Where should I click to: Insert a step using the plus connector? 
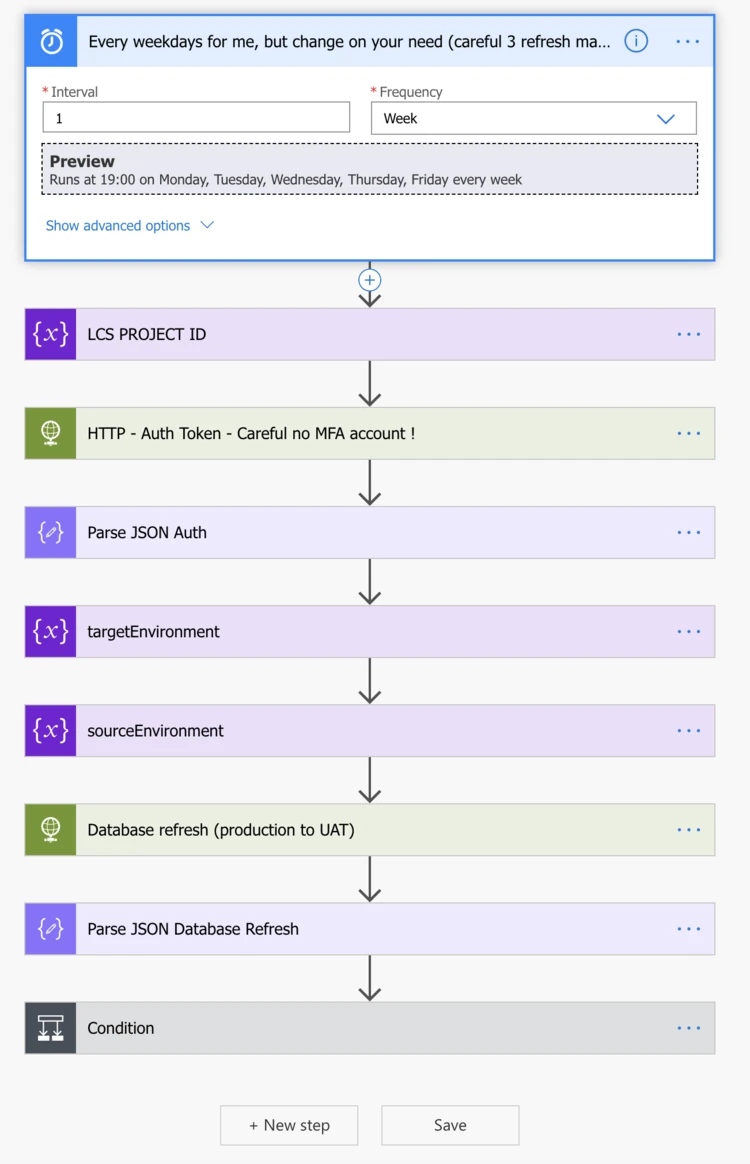370,280
